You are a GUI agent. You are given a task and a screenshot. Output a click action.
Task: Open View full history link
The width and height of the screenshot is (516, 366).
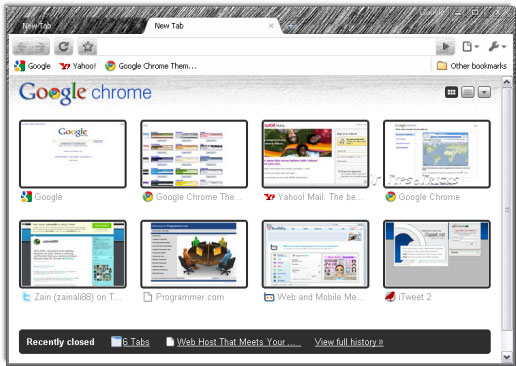[349, 342]
